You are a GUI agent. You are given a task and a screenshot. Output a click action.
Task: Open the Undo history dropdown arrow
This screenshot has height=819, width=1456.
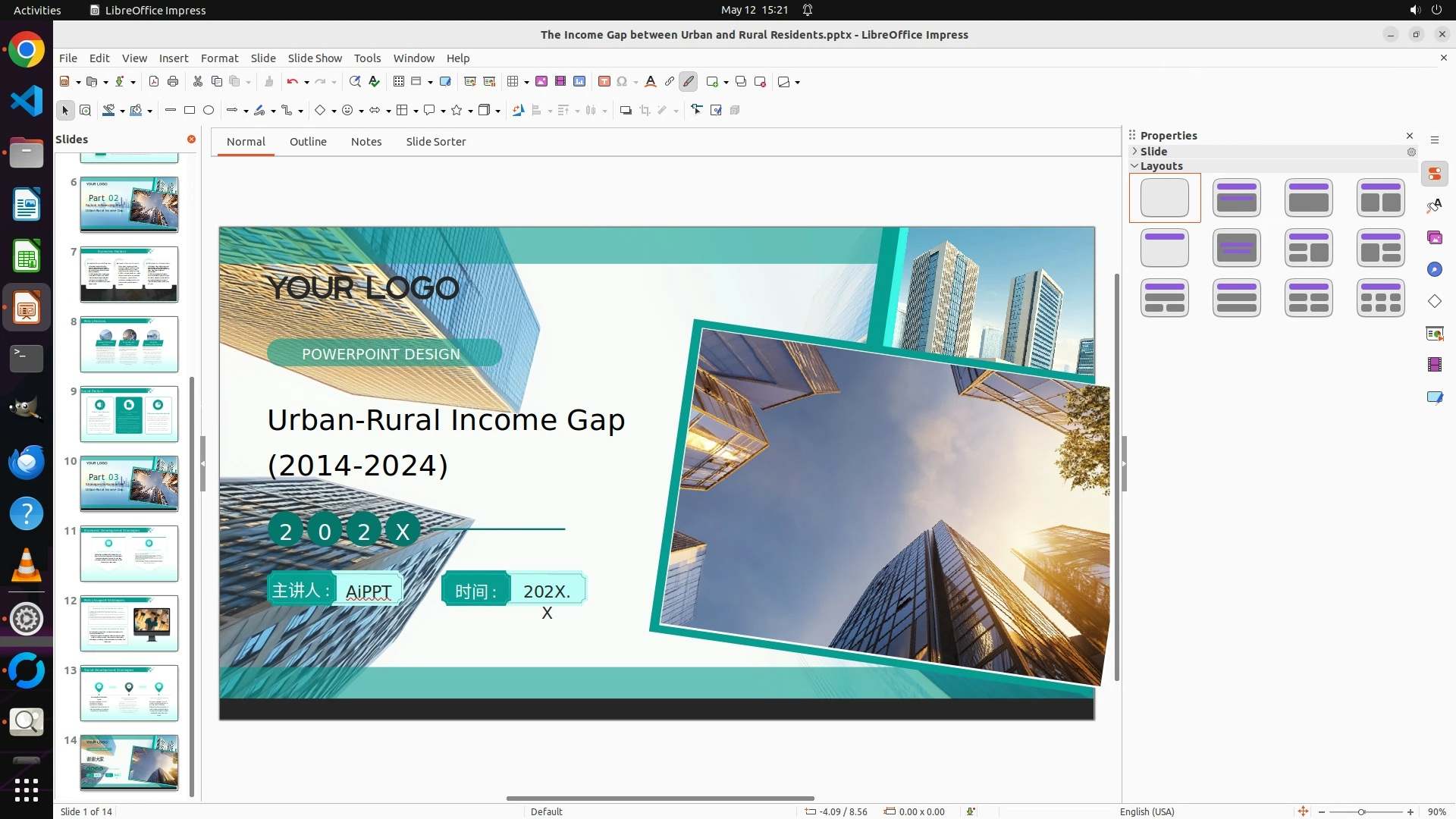[306, 82]
